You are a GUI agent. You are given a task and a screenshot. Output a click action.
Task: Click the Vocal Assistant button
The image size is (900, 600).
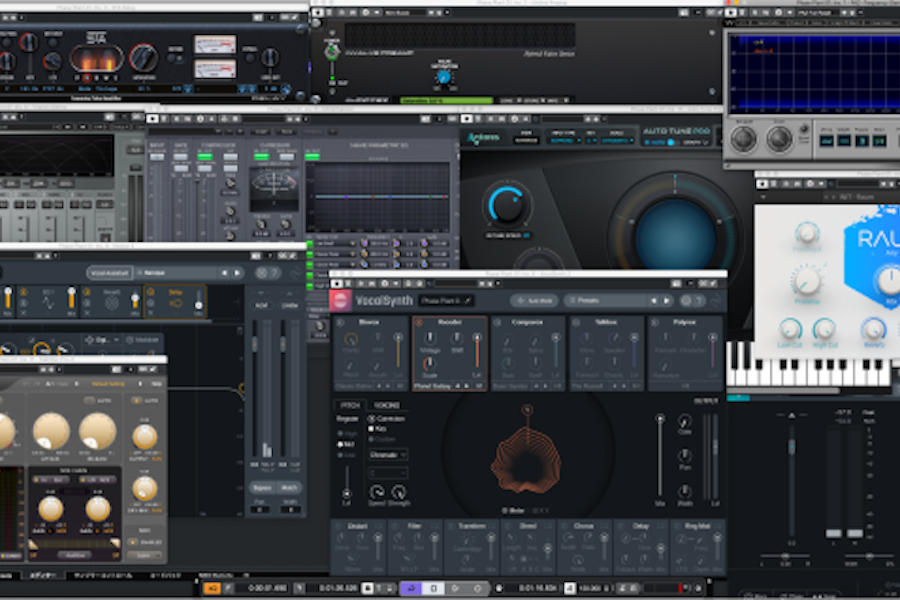111,272
